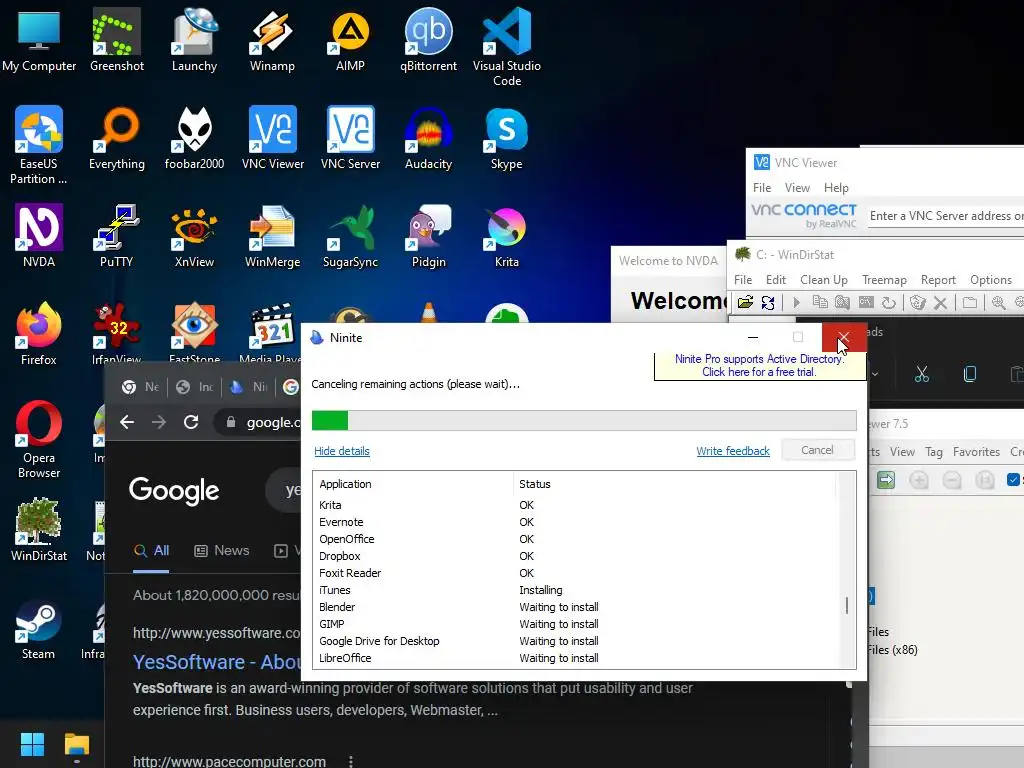Switch to the Ninite browser tab in Chrome
Viewport: 1024px width, 768px height.
249,387
